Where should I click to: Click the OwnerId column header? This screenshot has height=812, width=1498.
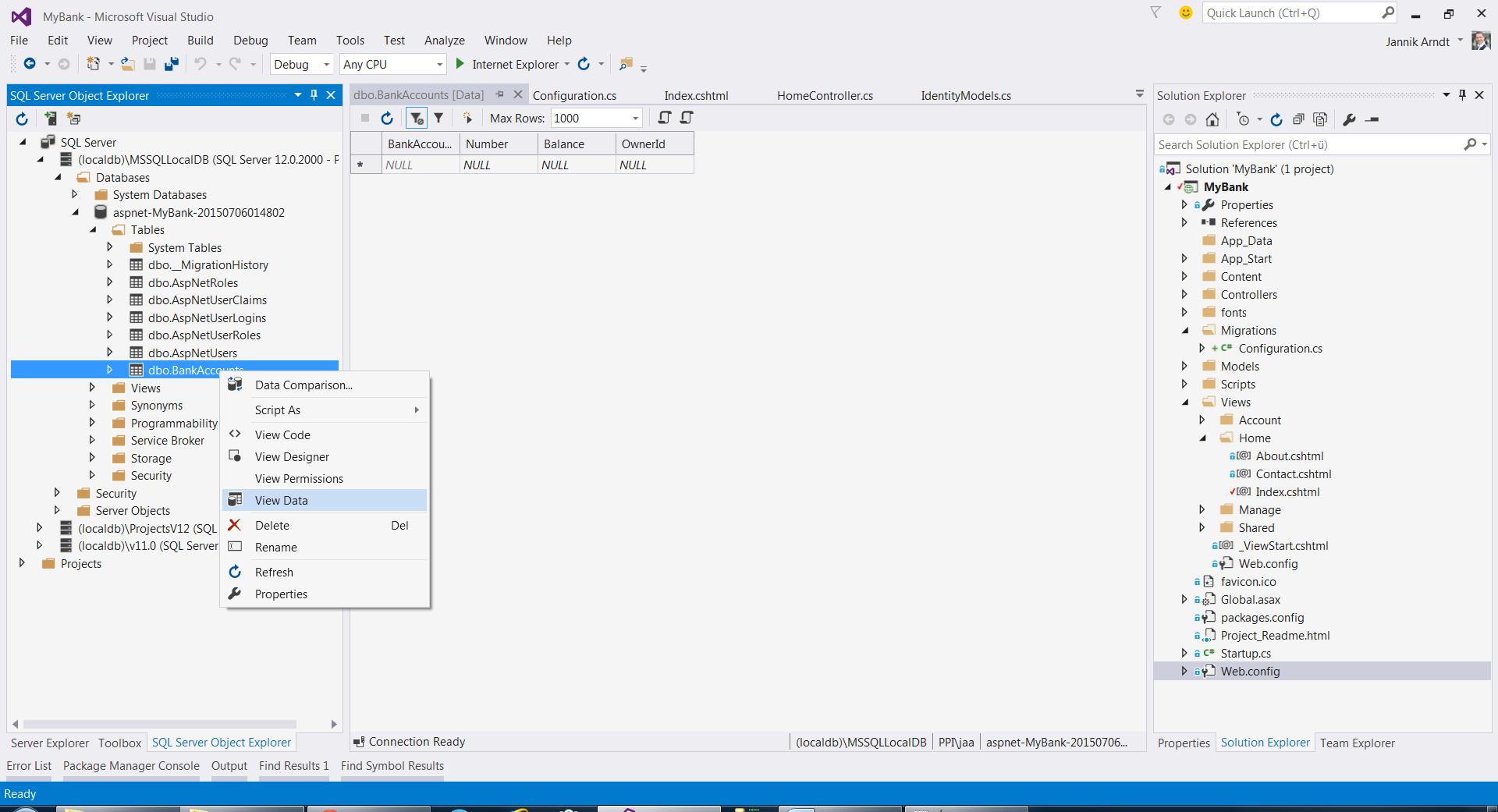(655, 144)
